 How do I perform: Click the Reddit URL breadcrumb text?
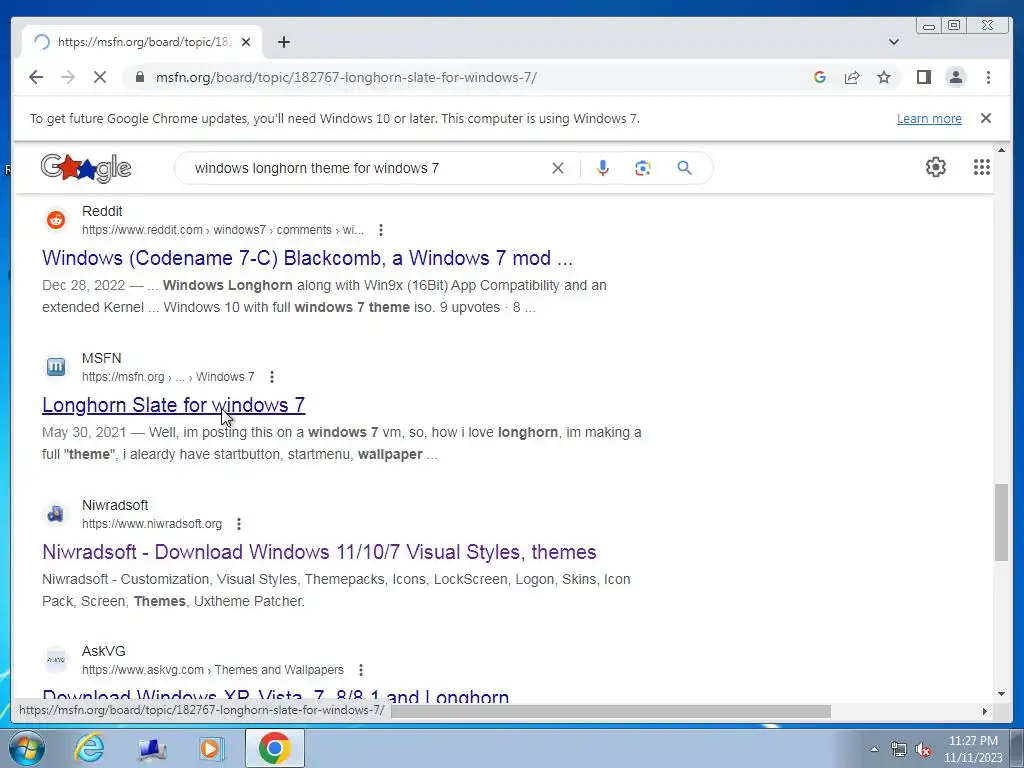point(223,230)
